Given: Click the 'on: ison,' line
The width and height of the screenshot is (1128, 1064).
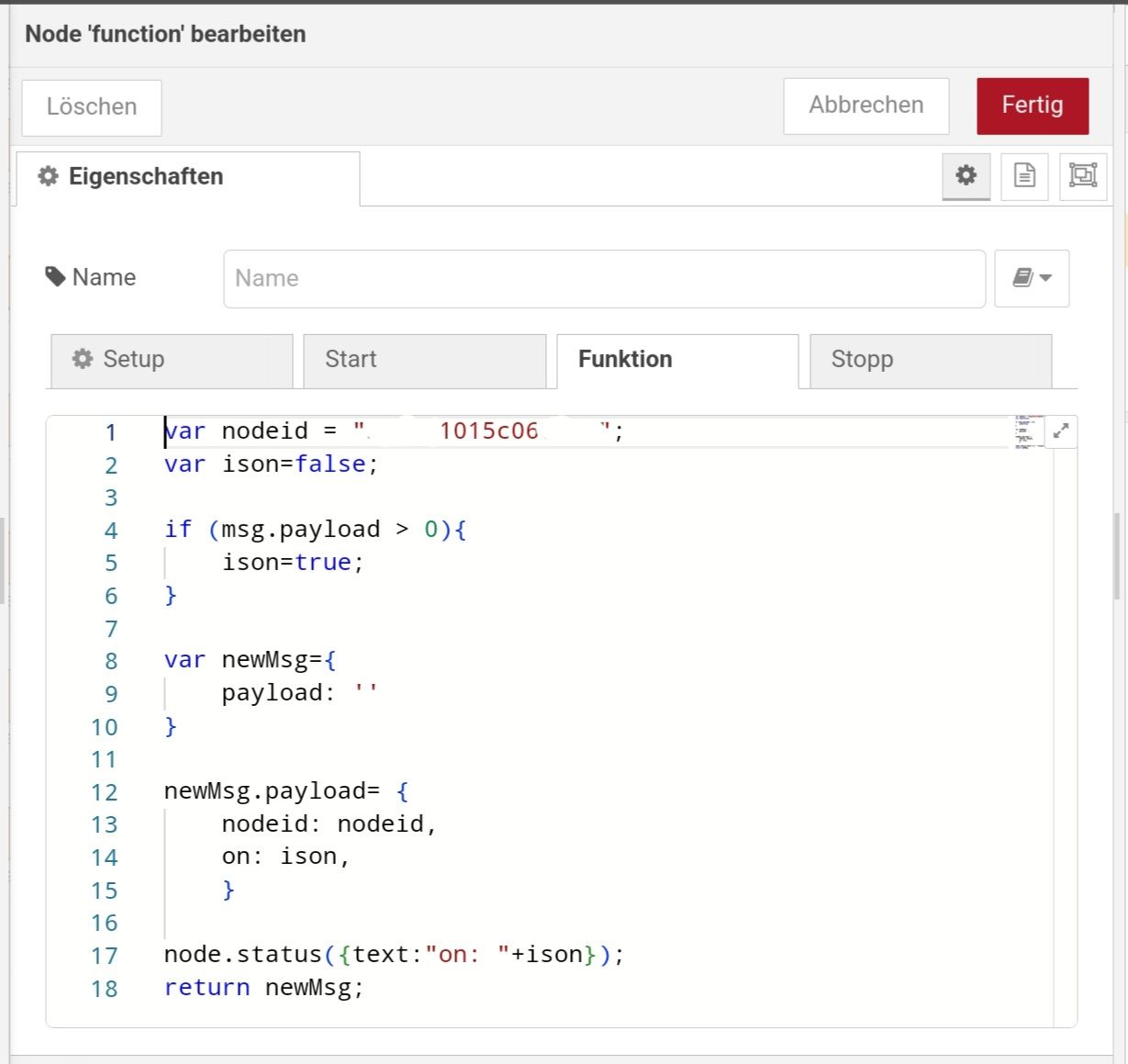Looking at the screenshot, I should click(x=285, y=856).
